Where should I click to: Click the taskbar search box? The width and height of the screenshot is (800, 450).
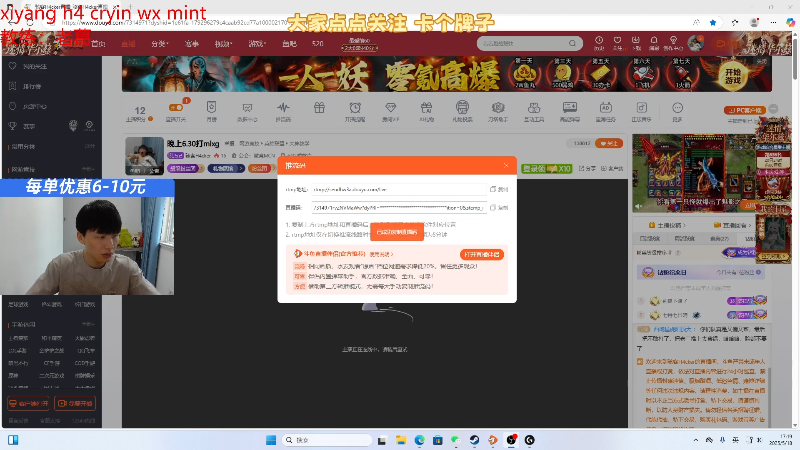327,440
